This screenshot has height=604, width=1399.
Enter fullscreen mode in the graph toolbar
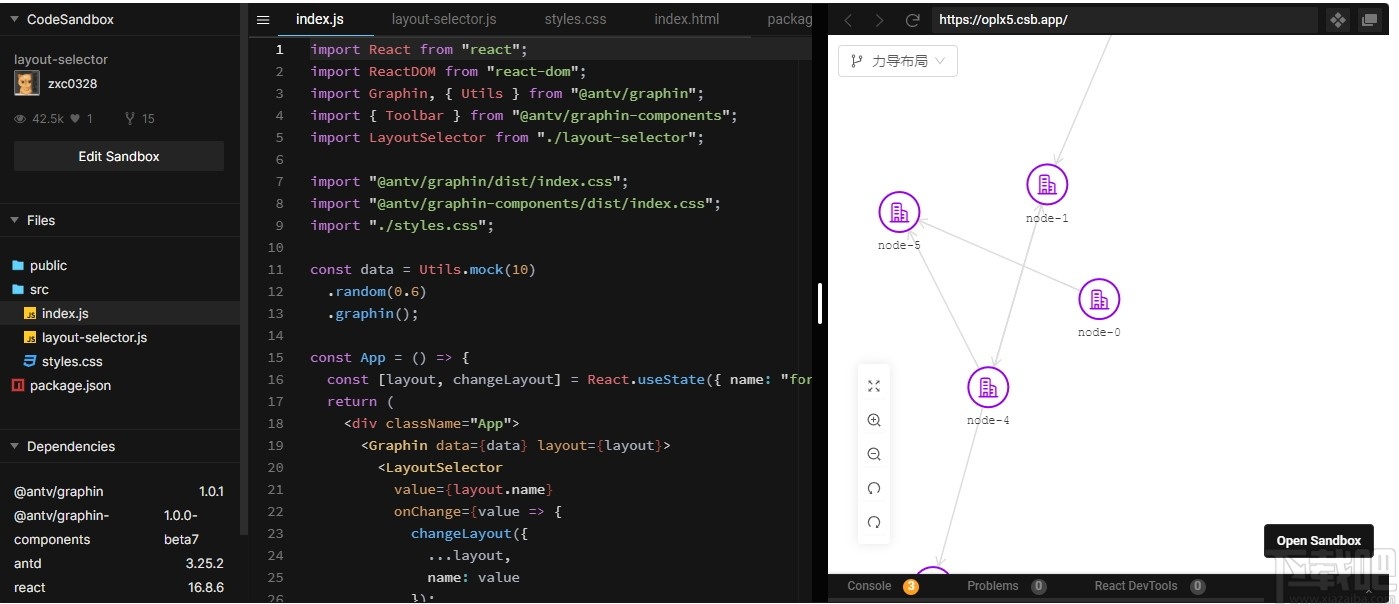[874, 385]
